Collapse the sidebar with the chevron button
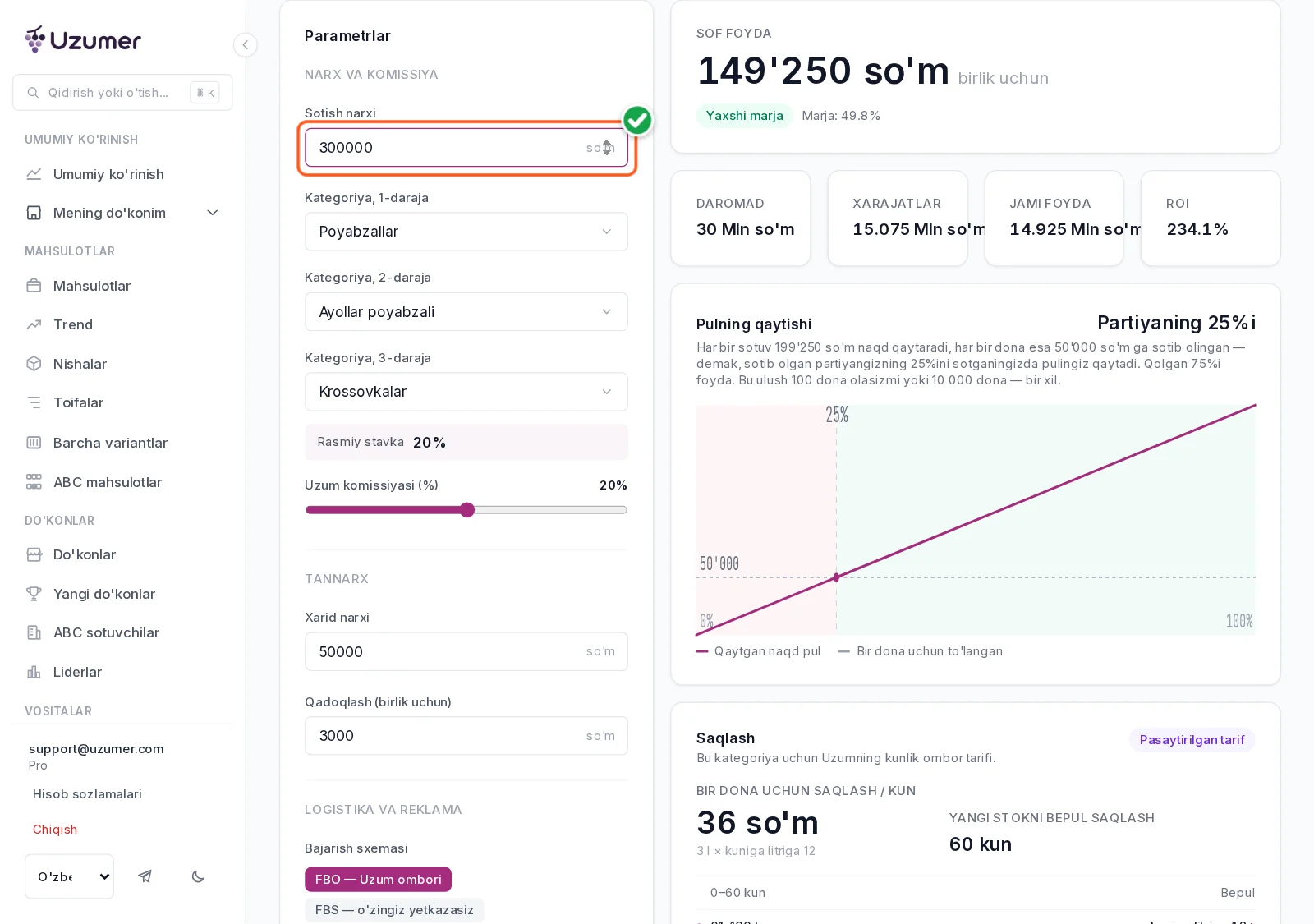The height and width of the screenshot is (924, 1314). 245,44
